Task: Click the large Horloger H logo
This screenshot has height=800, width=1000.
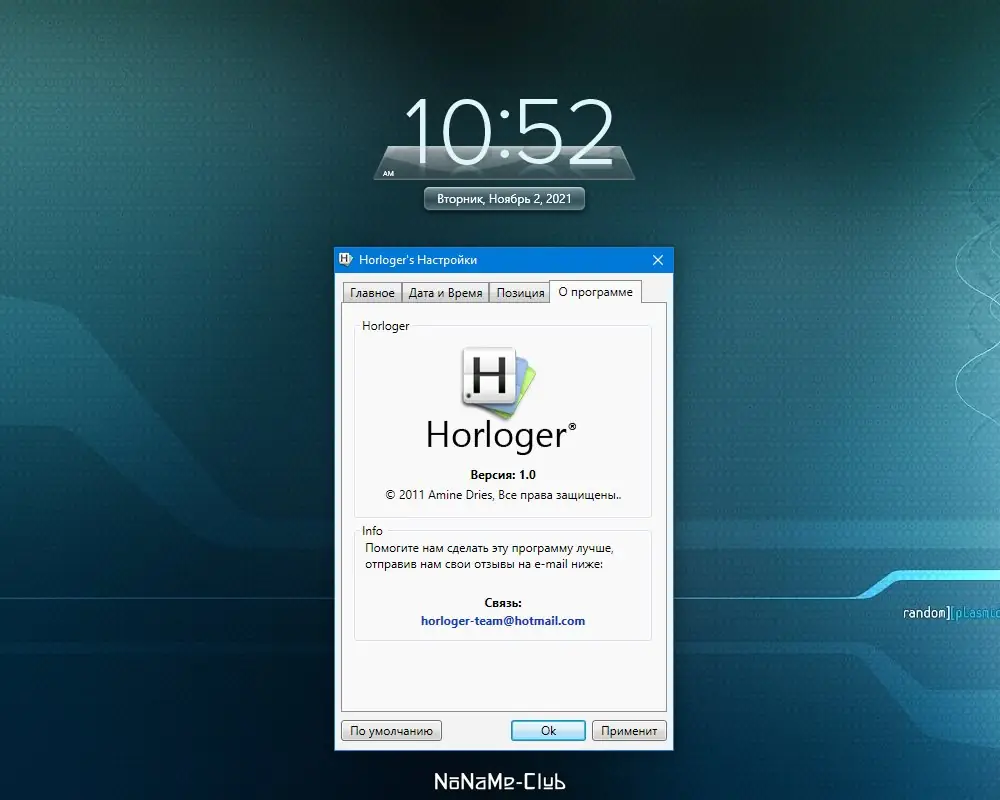Action: tap(498, 382)
